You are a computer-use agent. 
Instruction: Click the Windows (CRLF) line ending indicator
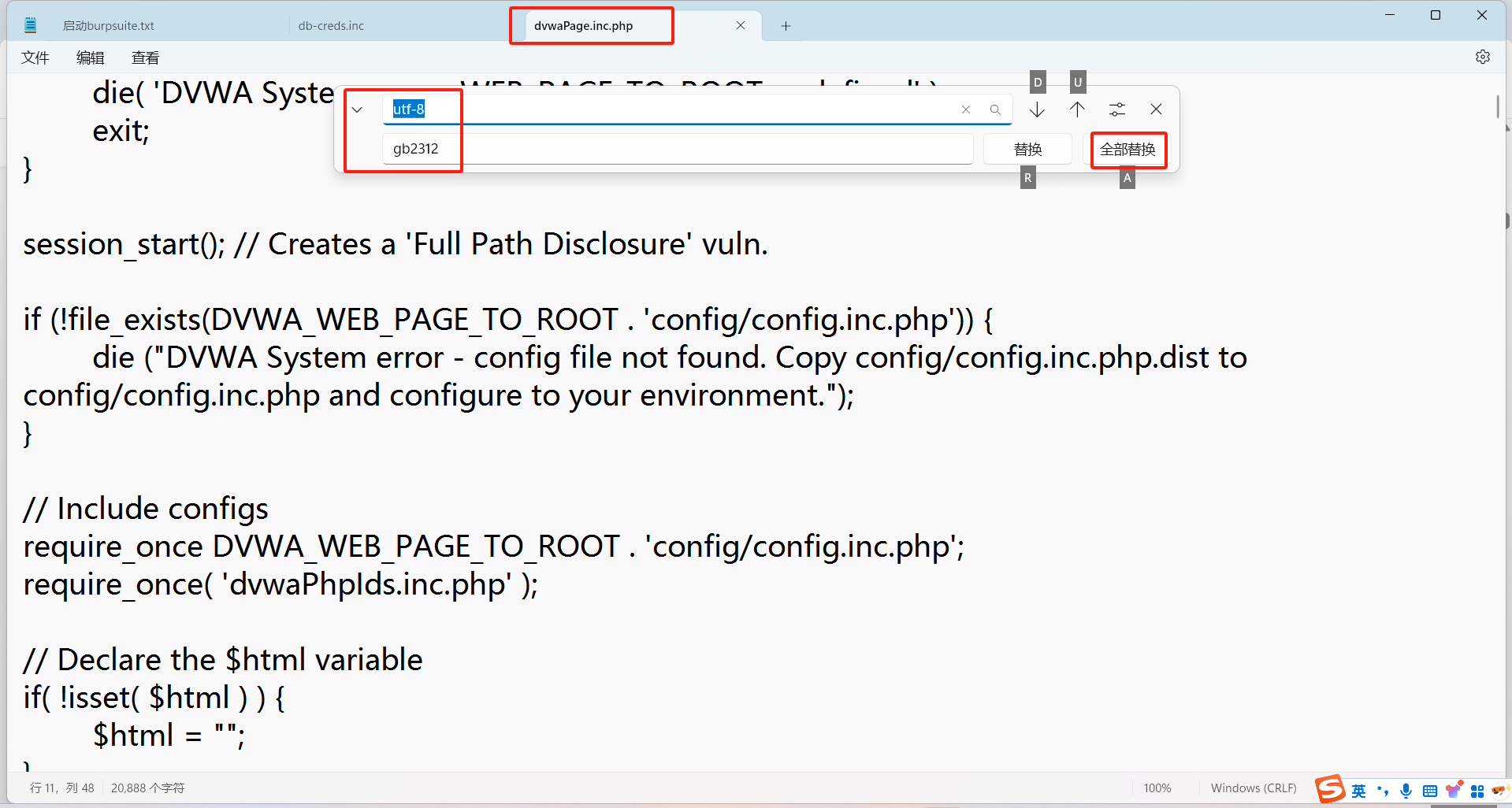(1253, 788)
